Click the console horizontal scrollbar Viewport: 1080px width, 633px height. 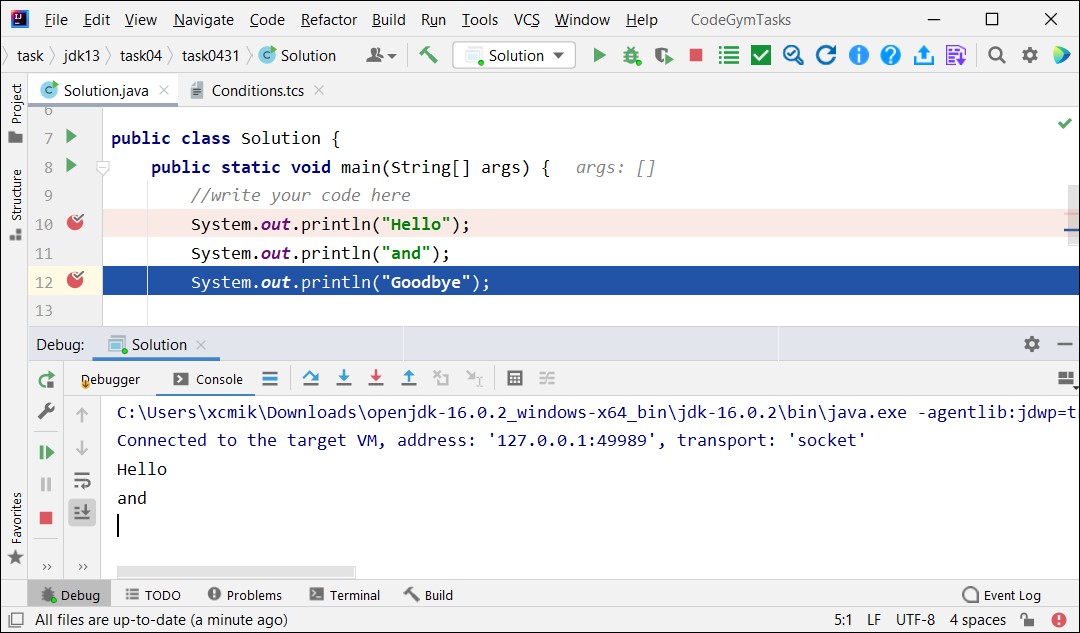click(x=236, y=572)
